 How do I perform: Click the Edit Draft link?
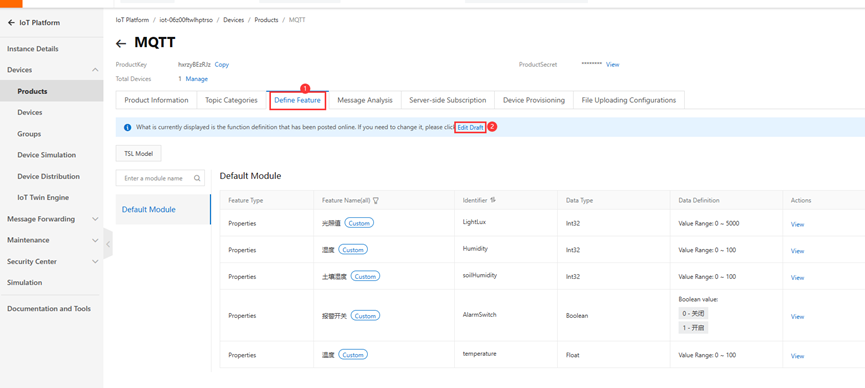pyautogui.click(x=470, y=127)
